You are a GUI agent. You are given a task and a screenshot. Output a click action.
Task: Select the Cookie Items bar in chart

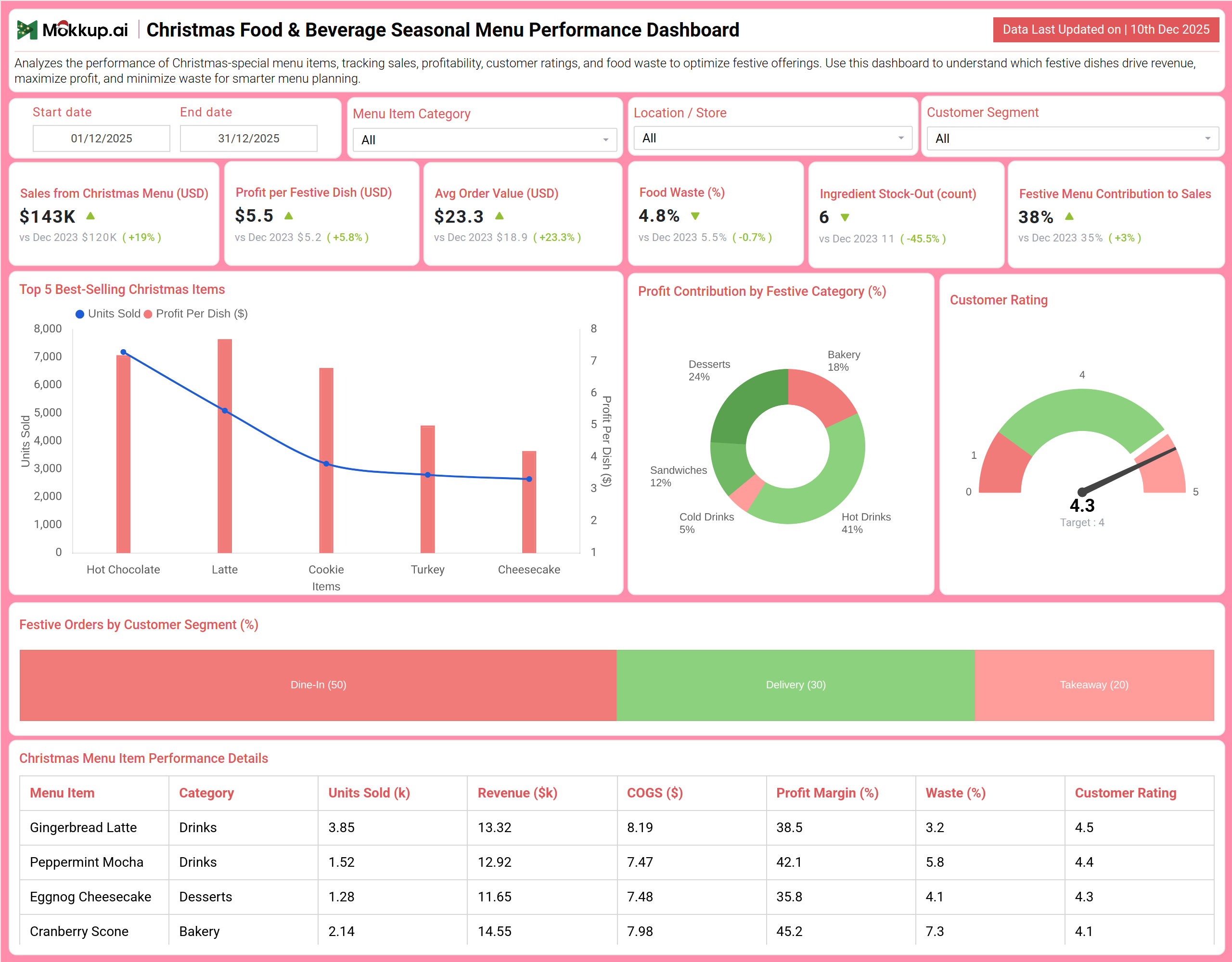(x=326, y=460)
